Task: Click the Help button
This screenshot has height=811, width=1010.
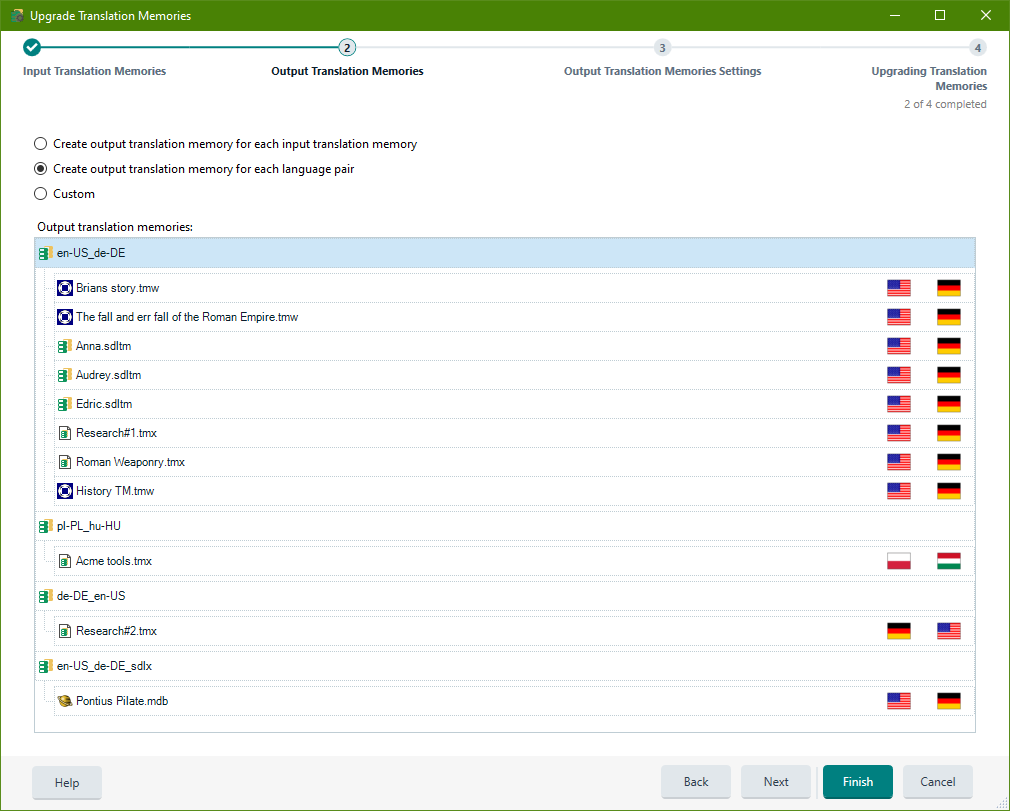Action: pos(66,782)
